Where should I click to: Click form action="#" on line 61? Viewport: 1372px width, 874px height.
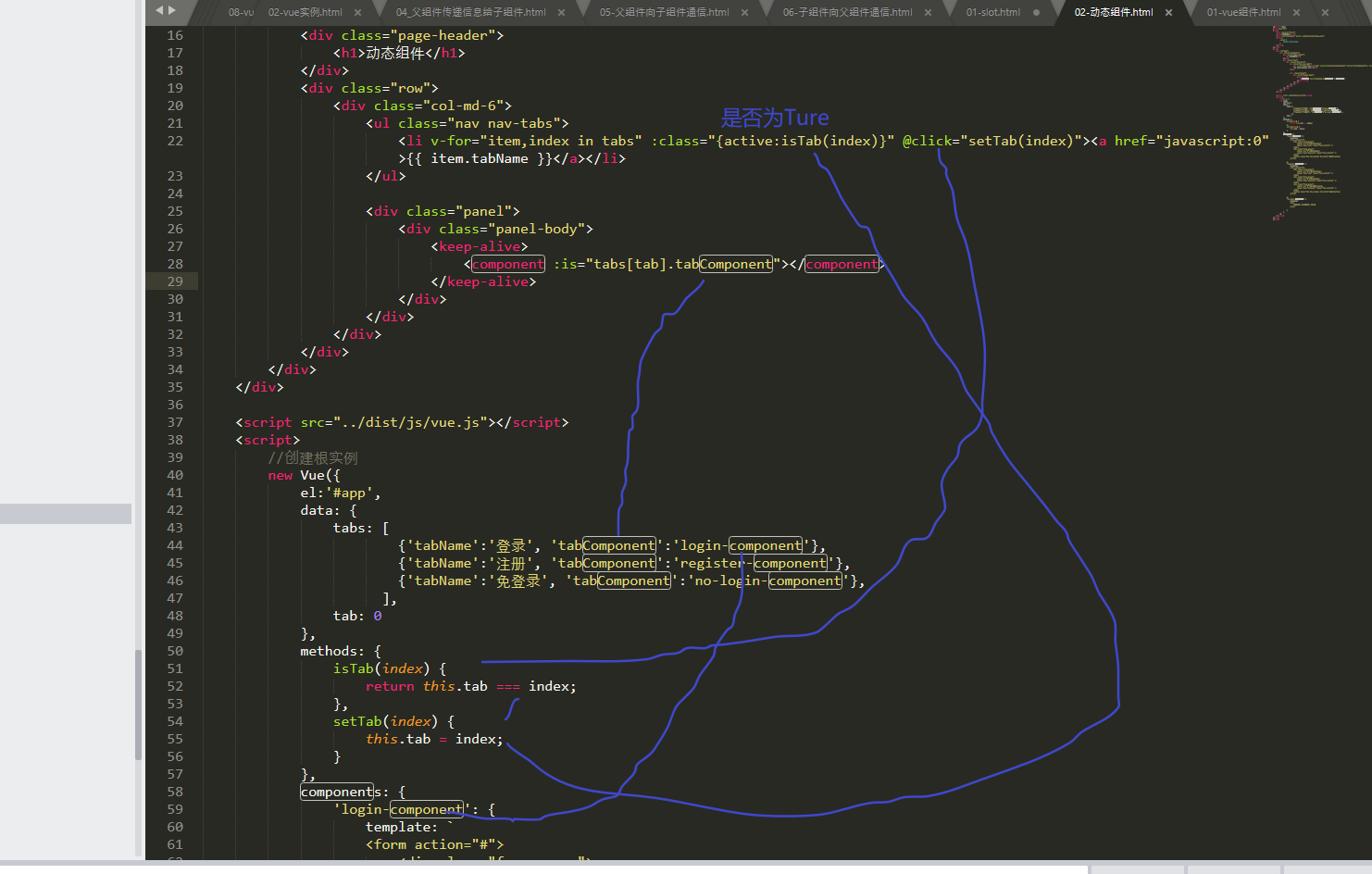pyautogui.click(x=434, y=844)
